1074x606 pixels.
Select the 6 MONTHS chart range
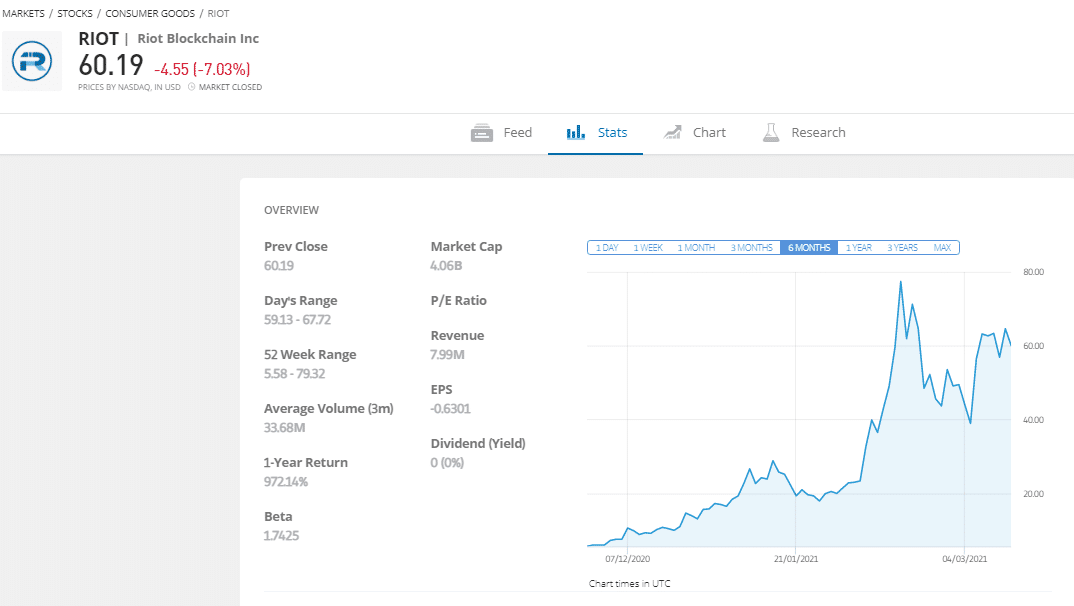(809, 248)
